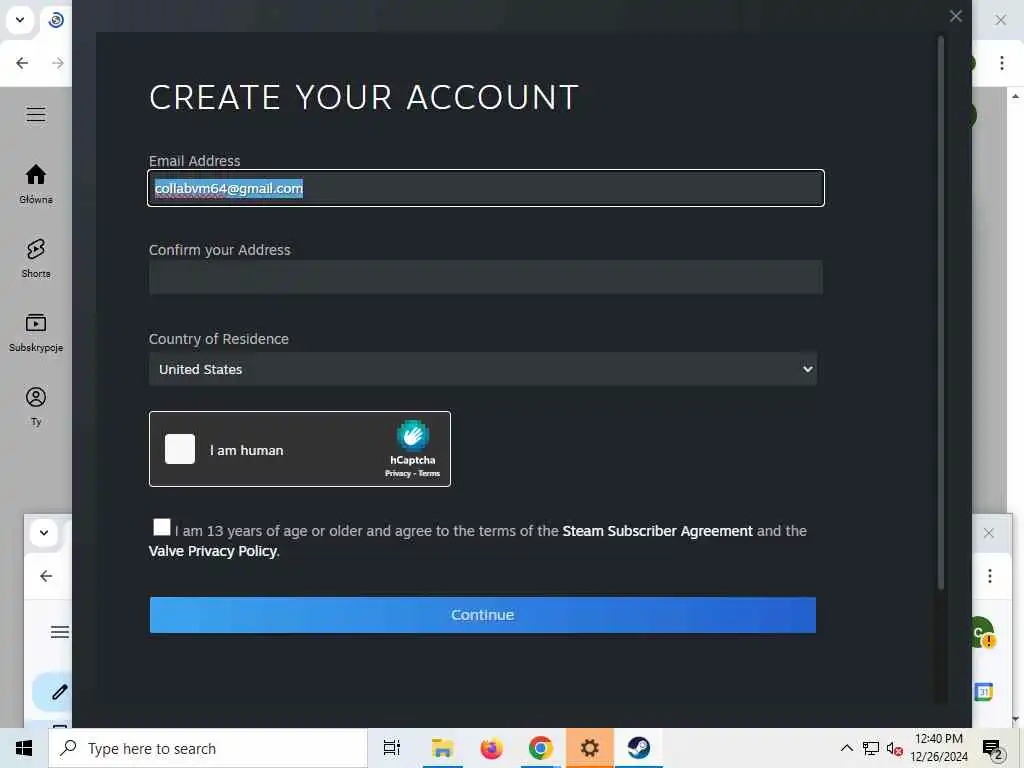Open Firefox from the taskbar

tap(491, 748)
